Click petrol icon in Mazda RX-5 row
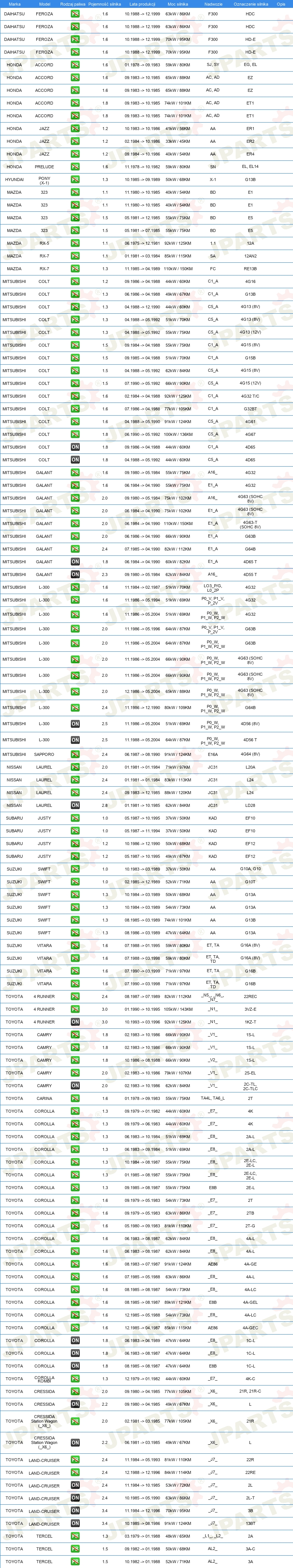 coord(75,244)
